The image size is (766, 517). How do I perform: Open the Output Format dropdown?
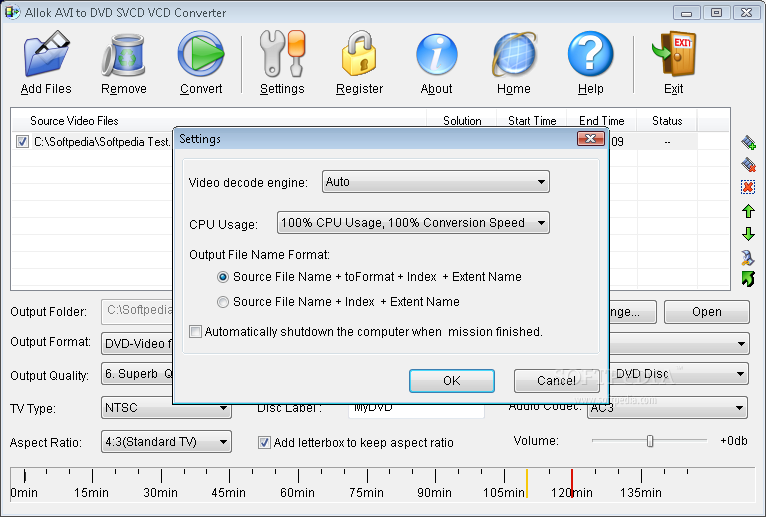[137, 344]
